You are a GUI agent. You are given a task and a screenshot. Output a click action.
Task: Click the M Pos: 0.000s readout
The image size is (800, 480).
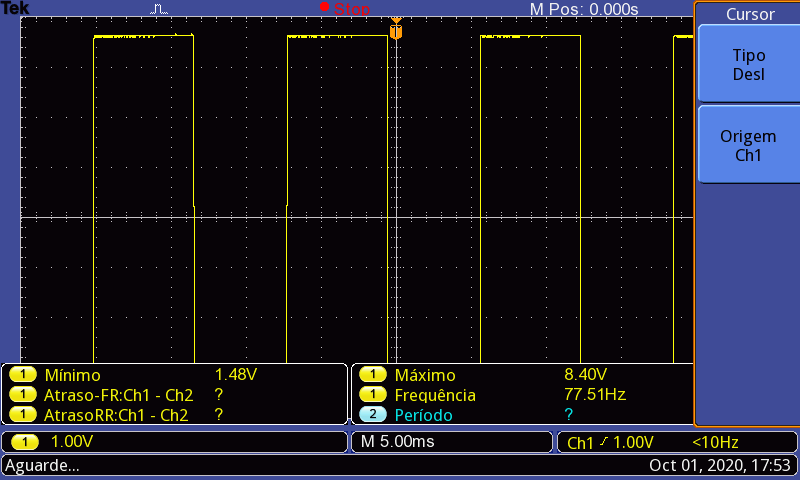(584, 9)
